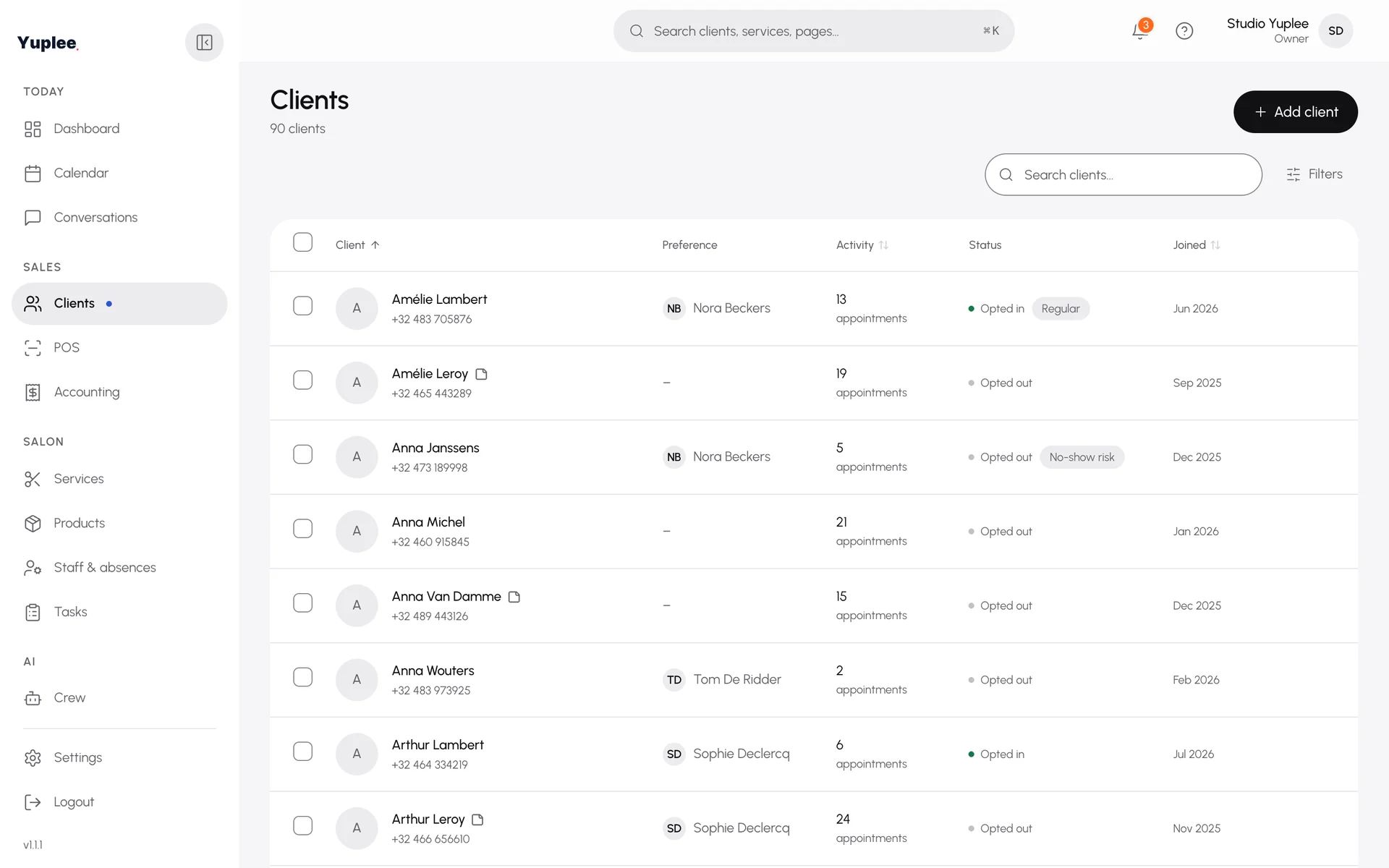
Task: Click the No-show risk tag
Action: click(1082, 457)
